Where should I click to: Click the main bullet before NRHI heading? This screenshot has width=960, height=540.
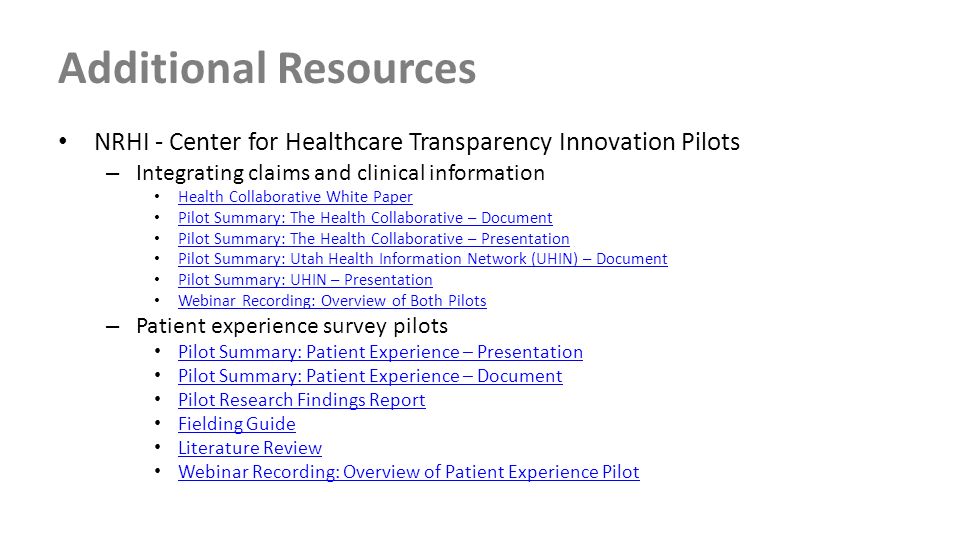63,141
